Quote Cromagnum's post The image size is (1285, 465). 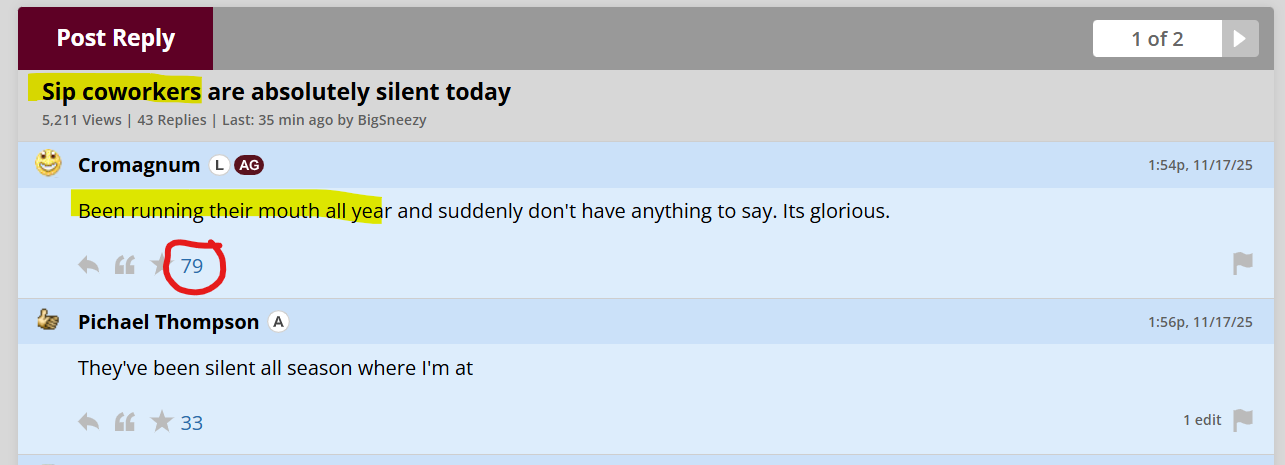[125, 265]
